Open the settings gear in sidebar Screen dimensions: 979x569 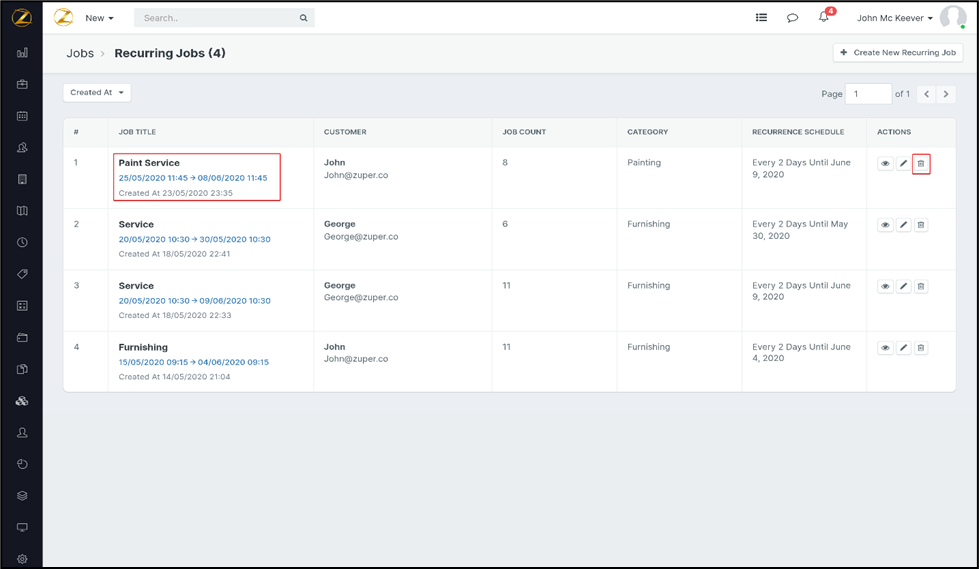point(22,559)
